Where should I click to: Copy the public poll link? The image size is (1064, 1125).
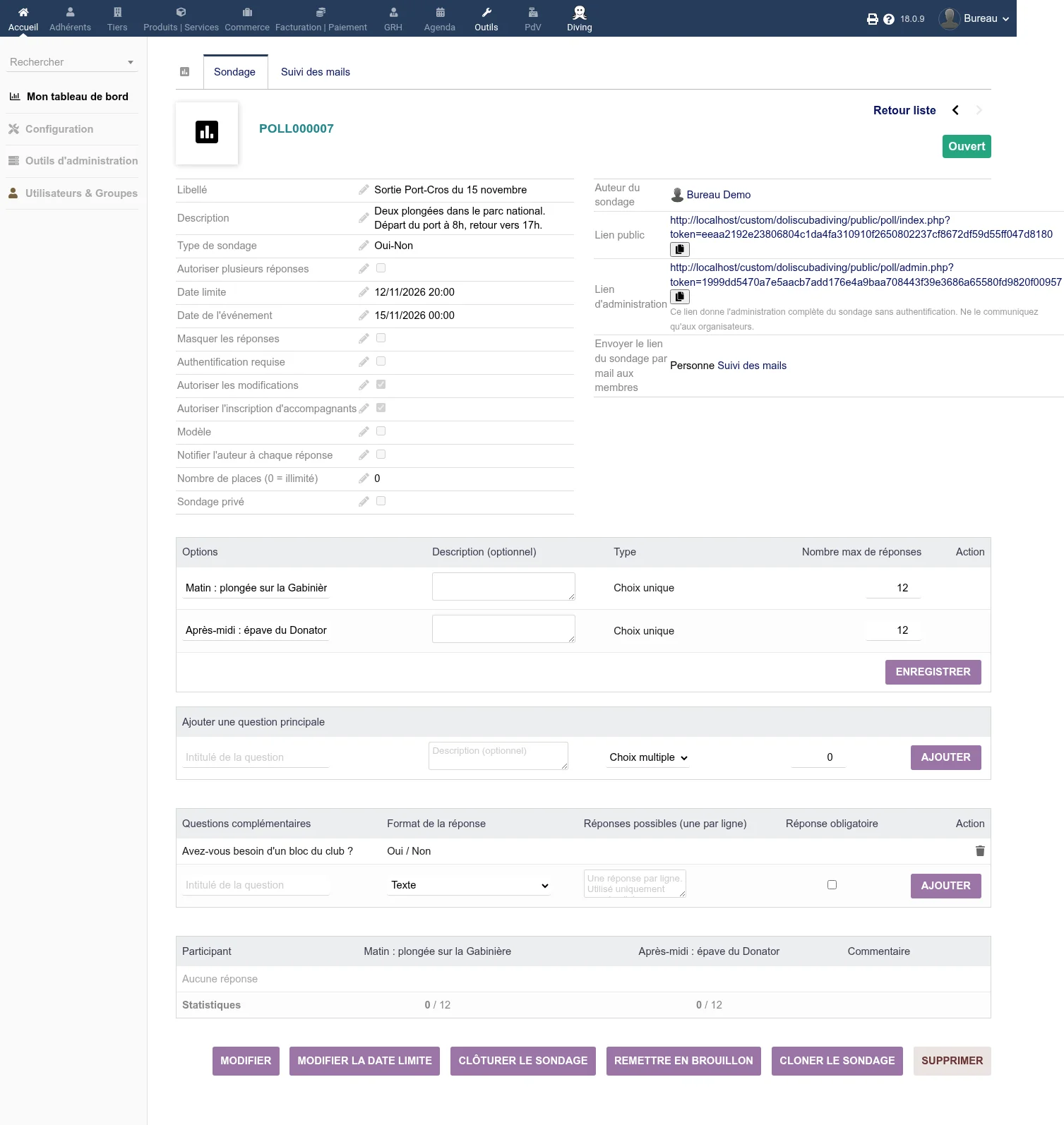[x=679, y=249]
